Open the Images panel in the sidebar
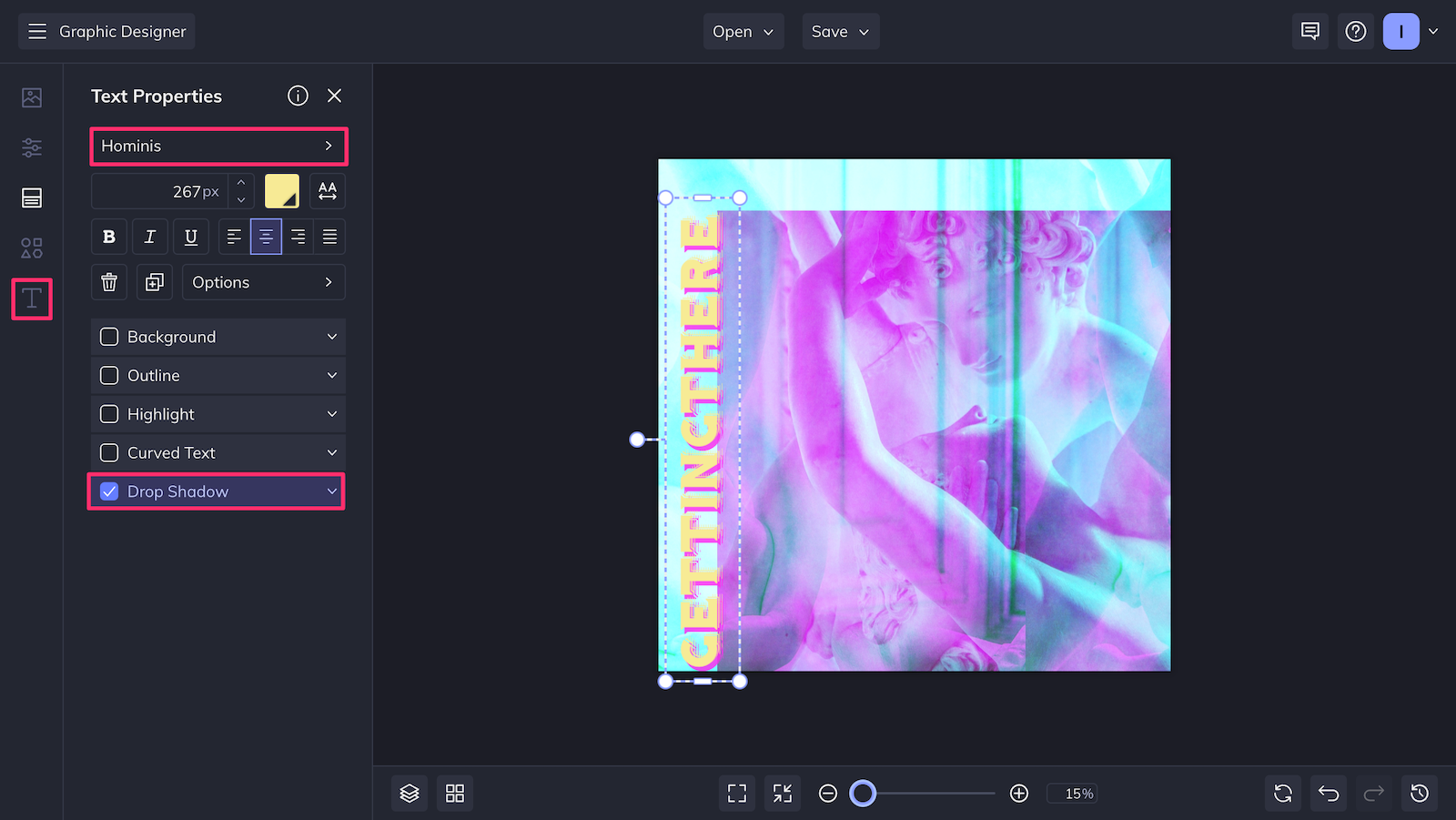The image size is (1456, 820). (32, 97)
